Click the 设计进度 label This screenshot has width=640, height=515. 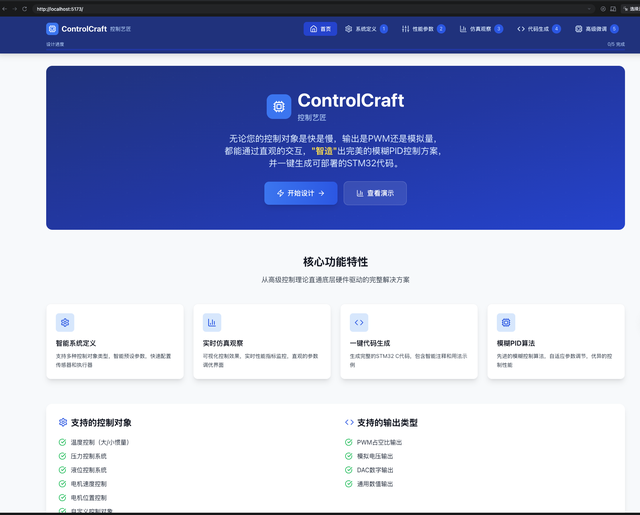[x=55, y=44]
